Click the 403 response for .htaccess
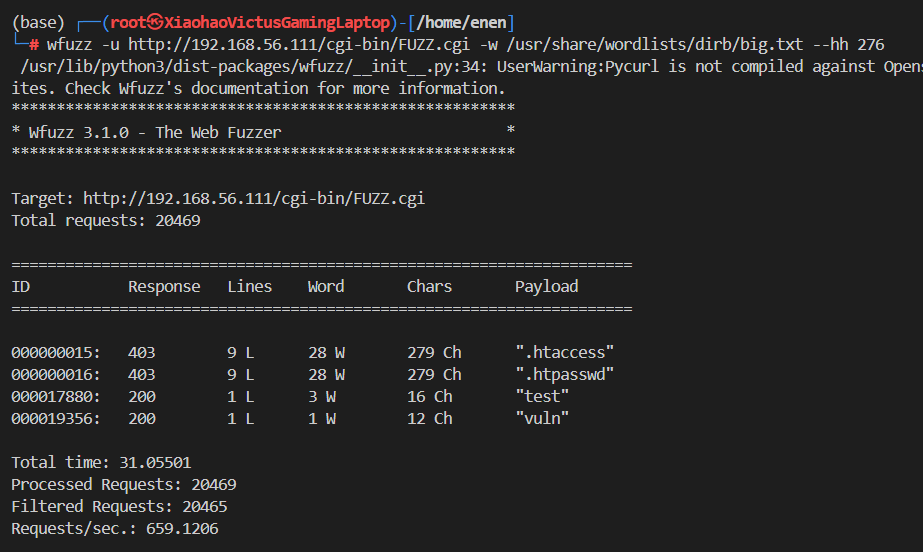The image size is (923, 552). point(142,353)
